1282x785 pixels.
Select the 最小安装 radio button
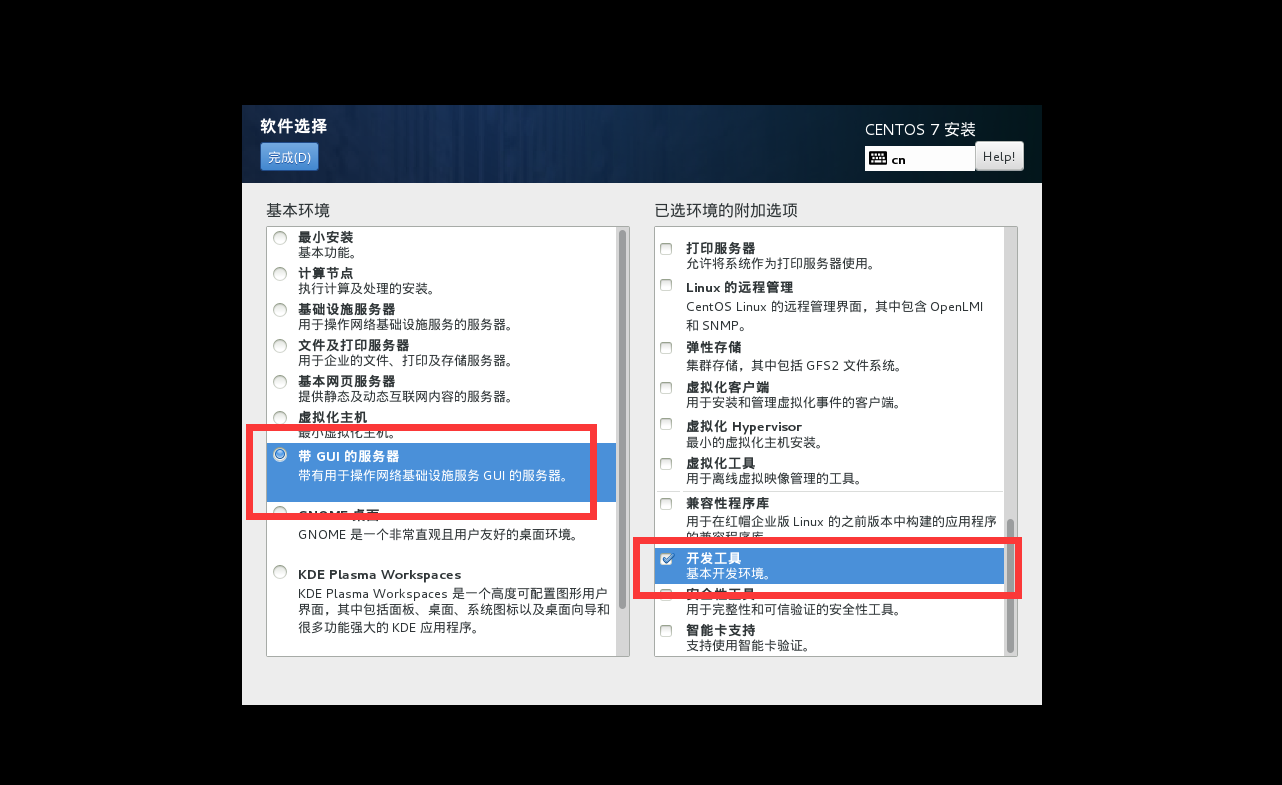pyautogui.click(x=280, y=238)
